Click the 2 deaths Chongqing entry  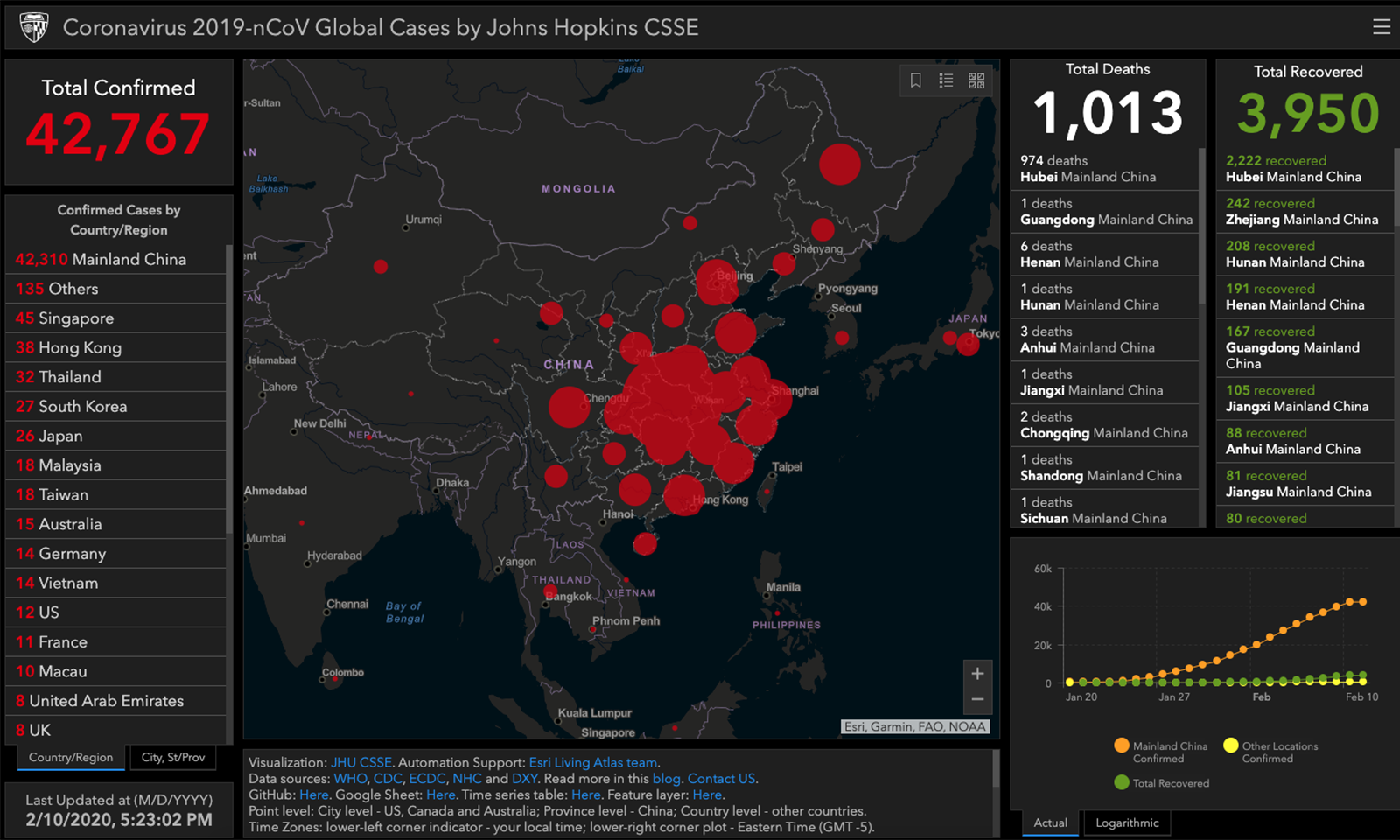[x=1104, y=425]
